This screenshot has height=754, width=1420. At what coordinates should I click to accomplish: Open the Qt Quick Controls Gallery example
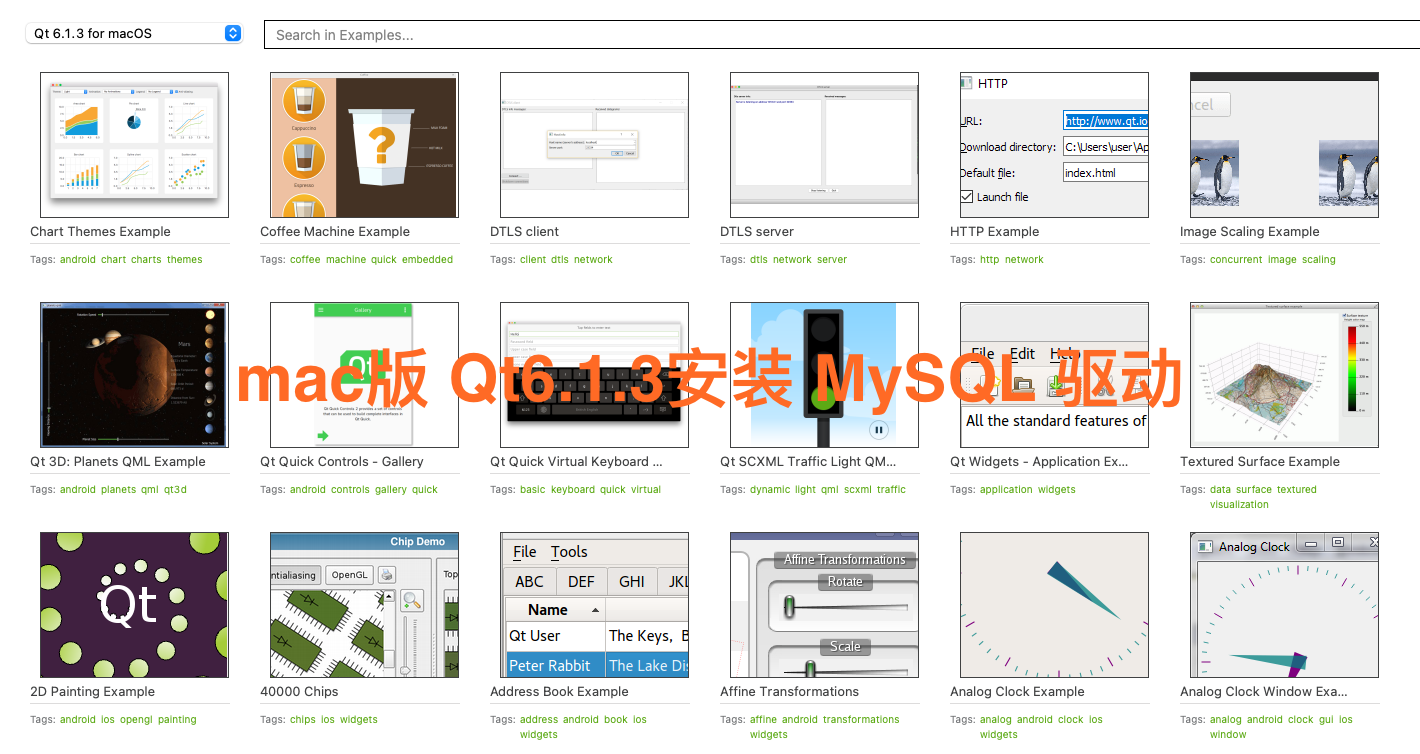pyautogui.click(x=364, y=375)
